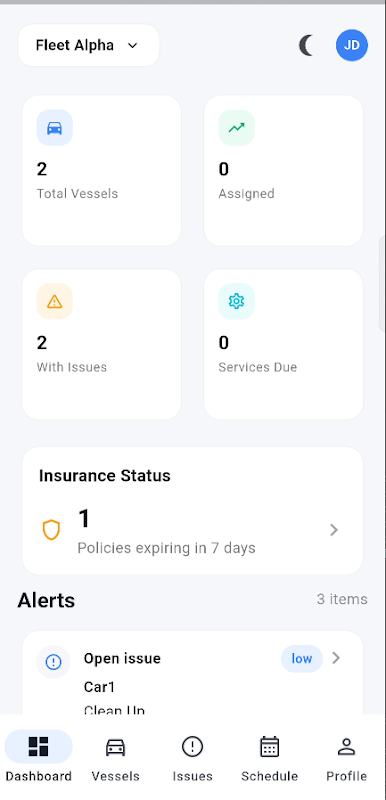Click the blue alert info icon
Screen dimensions: 386x800
[54, 662]
